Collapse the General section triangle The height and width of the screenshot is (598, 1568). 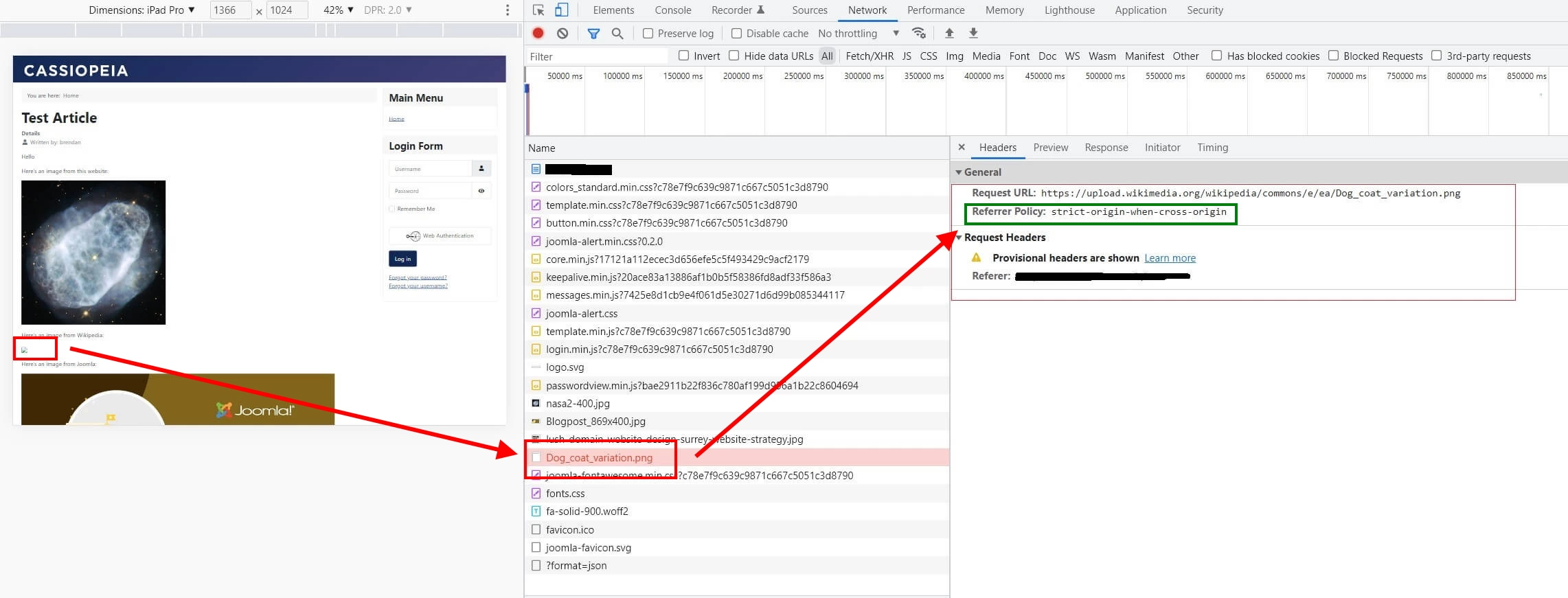tap(959, 172)
